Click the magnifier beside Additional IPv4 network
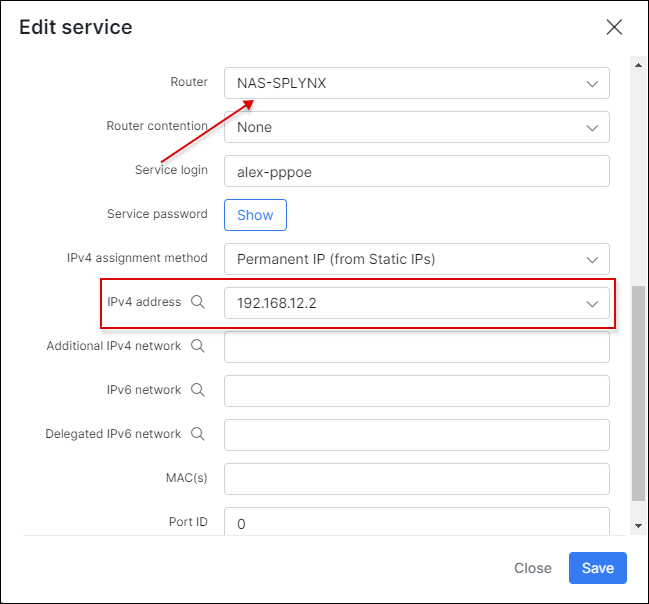The width and height of the screenshot is (649, 604). [198, 346]
